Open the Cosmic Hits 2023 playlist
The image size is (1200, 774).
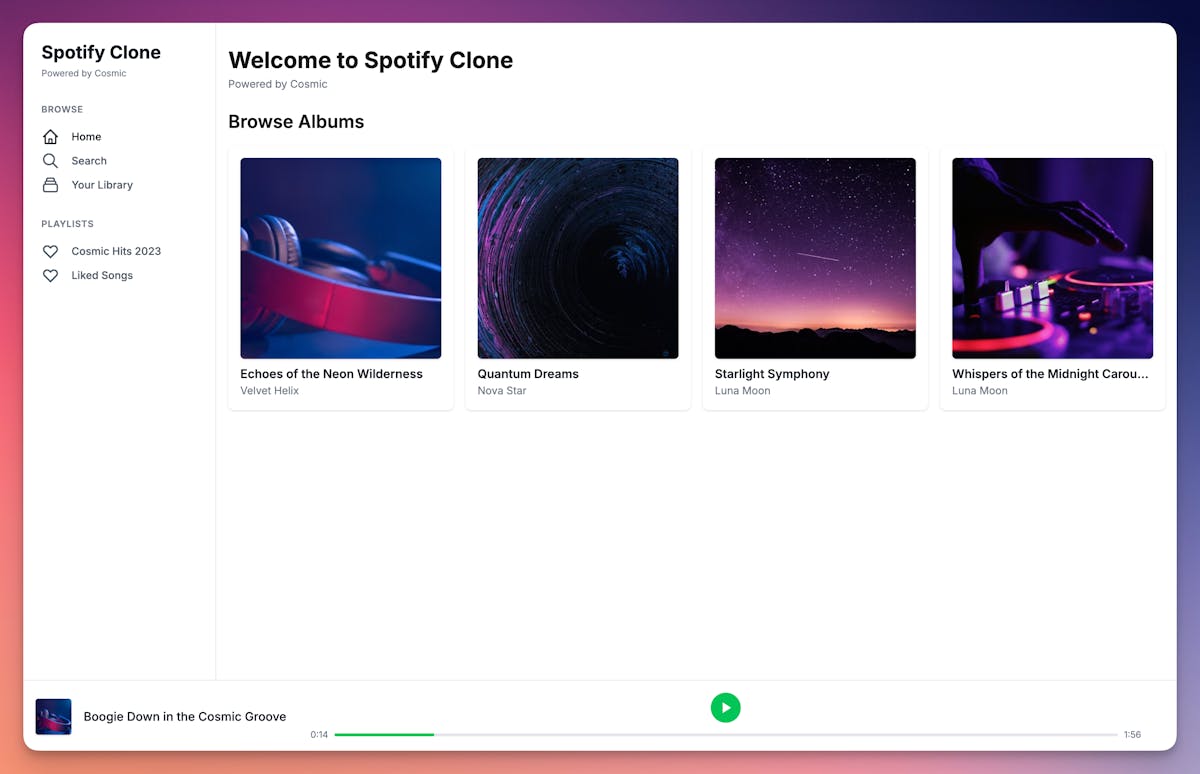116,251
